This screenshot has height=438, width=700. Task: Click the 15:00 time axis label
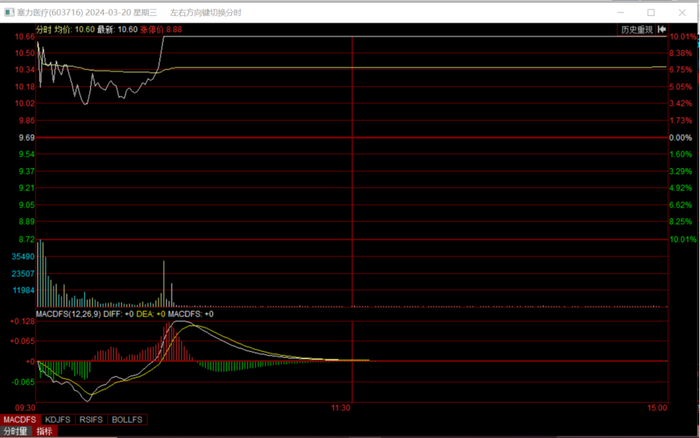(x=656, y=408)
